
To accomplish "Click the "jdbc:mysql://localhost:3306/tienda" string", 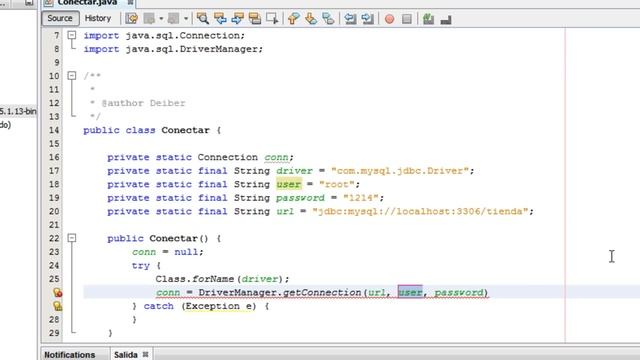I will 420,211.
